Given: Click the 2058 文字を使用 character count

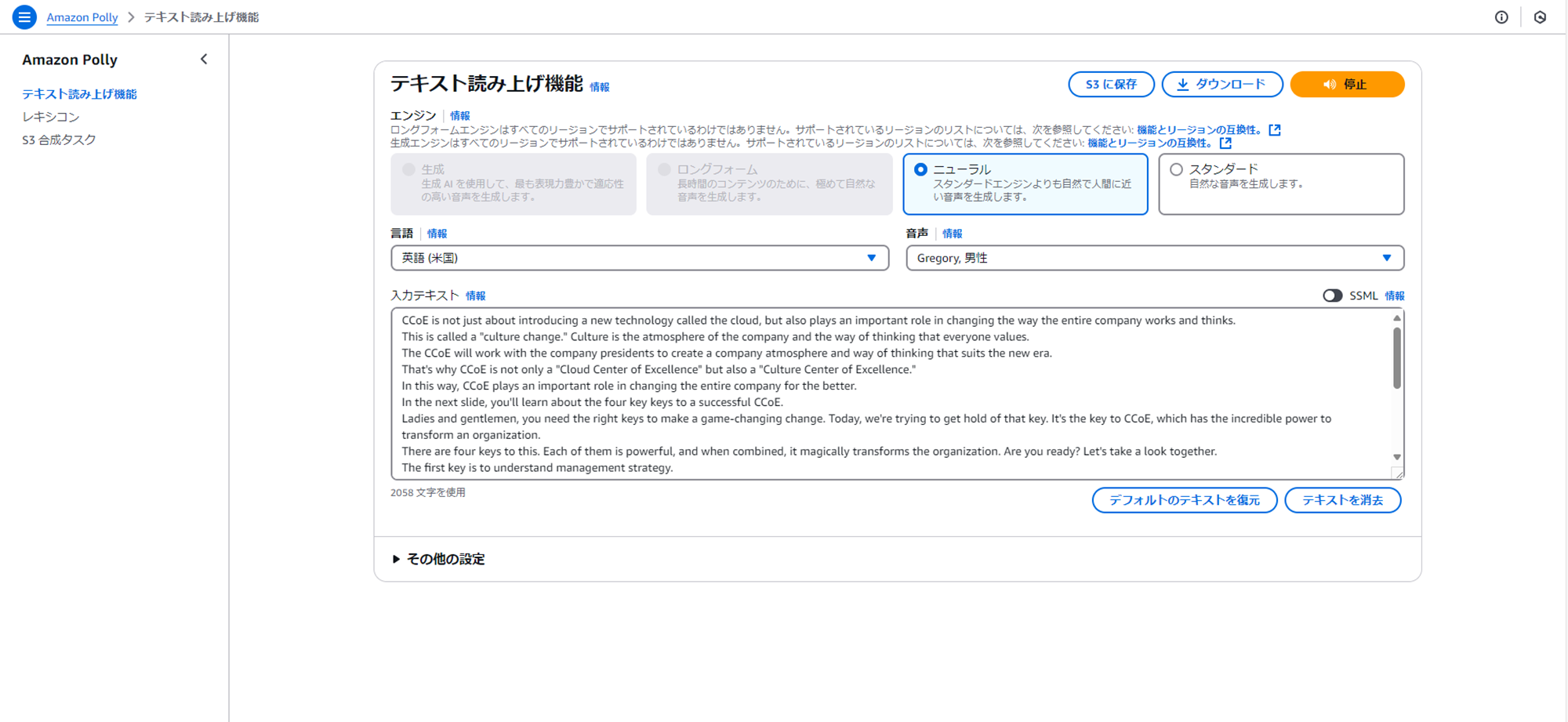Looking at the screenshot, I should tap(428, 492).
